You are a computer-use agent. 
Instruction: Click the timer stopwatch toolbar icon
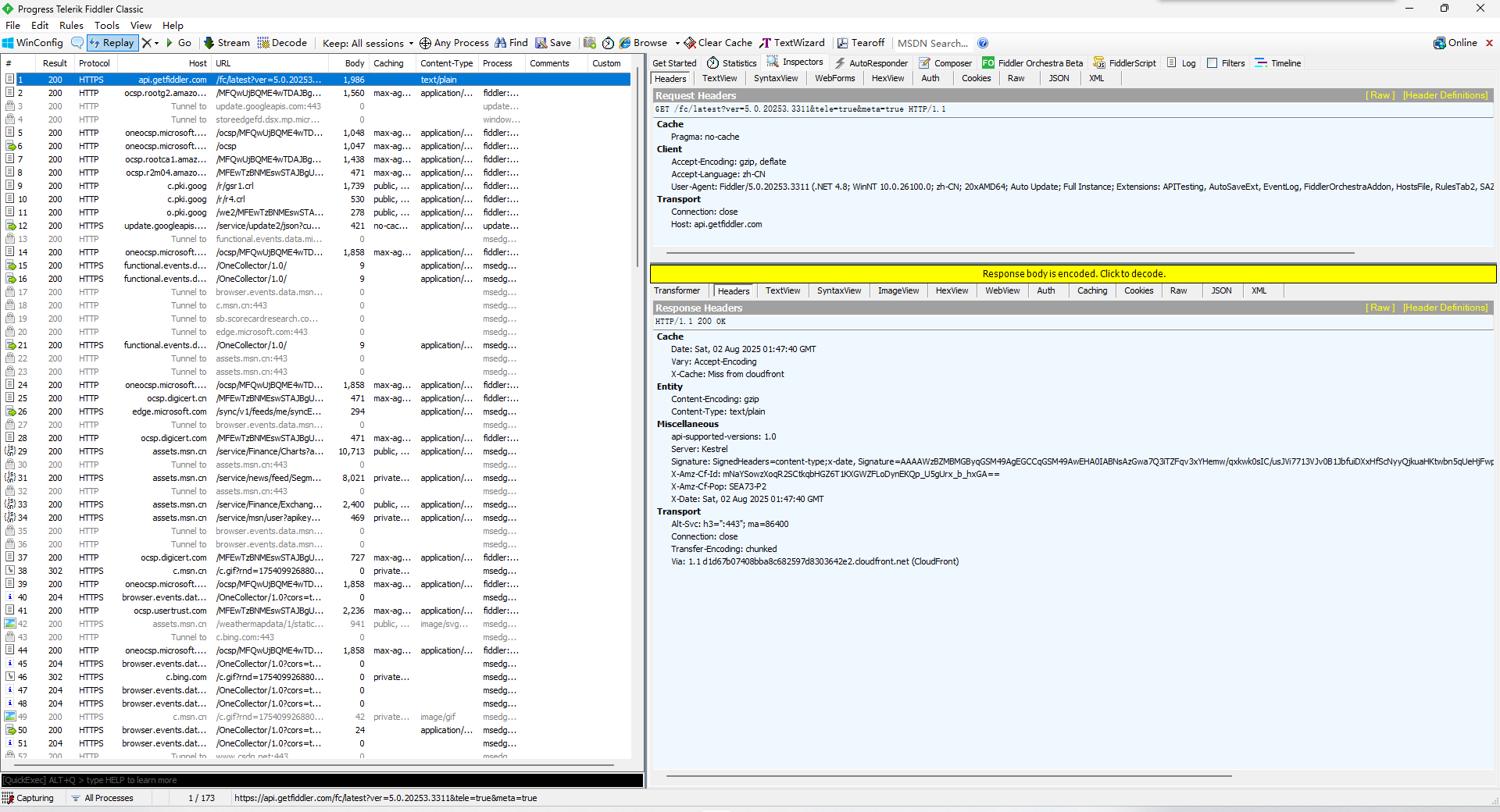click(608, 43)
